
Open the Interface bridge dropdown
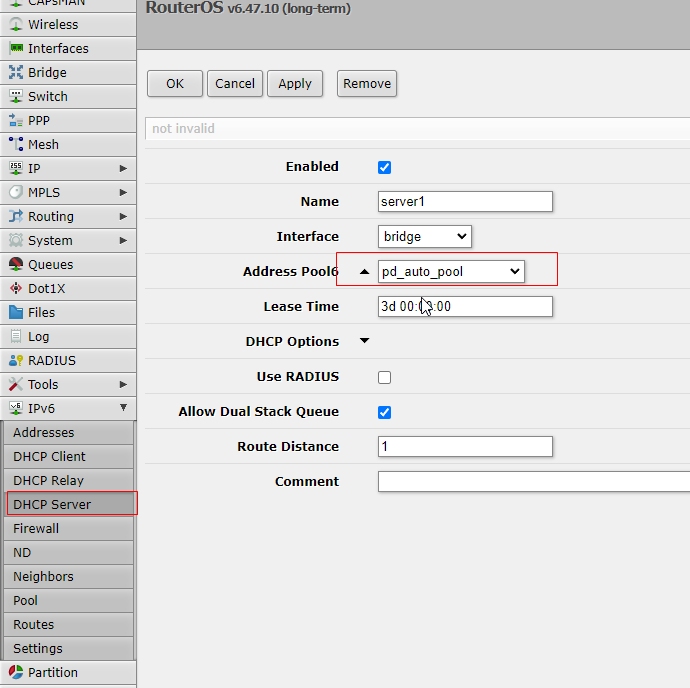pyautogui.click(x=425, y=237)
